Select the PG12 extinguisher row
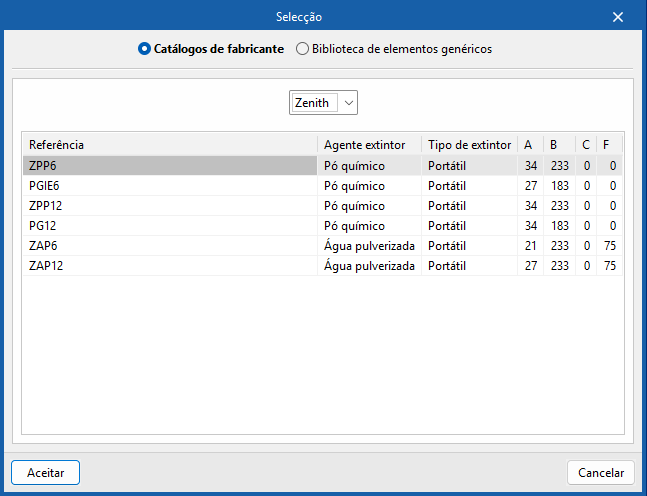647x496 pixels. click(x=170, y=225)
